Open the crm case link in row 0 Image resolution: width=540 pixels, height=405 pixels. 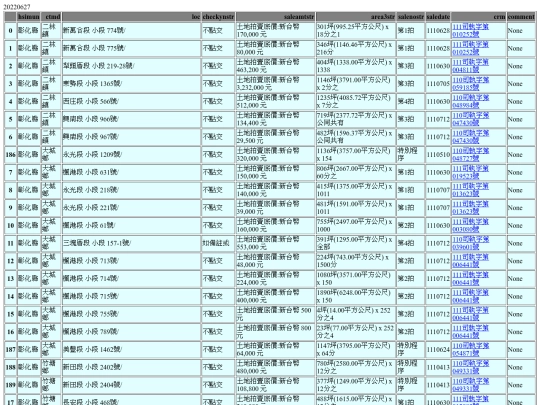pos(470,31)
